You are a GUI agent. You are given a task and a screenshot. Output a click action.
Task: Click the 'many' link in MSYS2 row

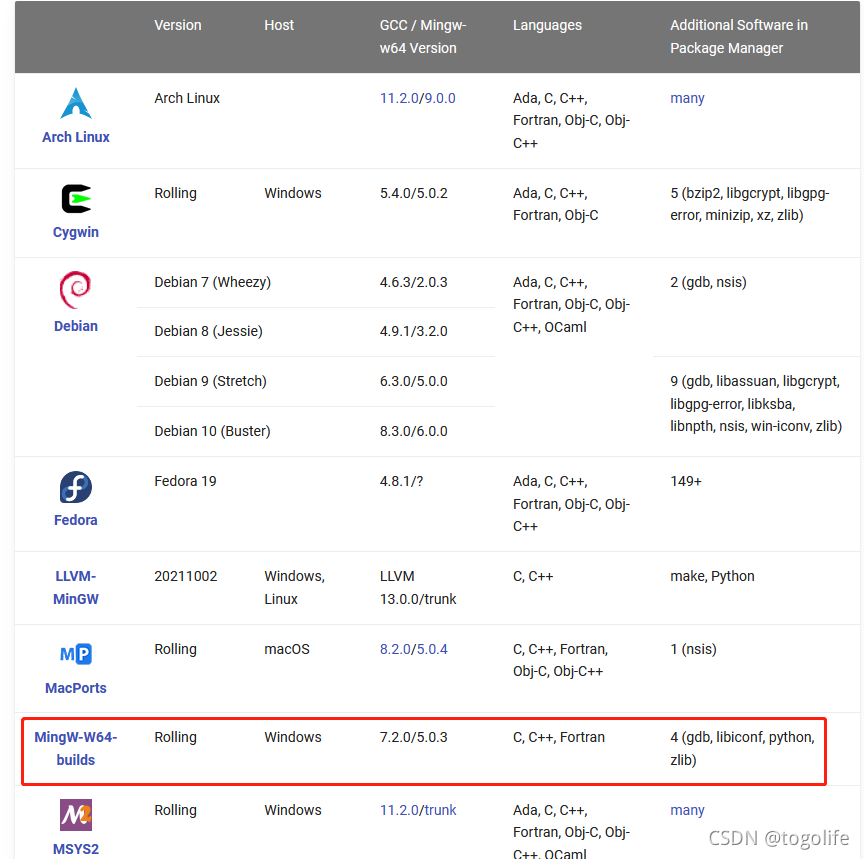click(687, 810)
